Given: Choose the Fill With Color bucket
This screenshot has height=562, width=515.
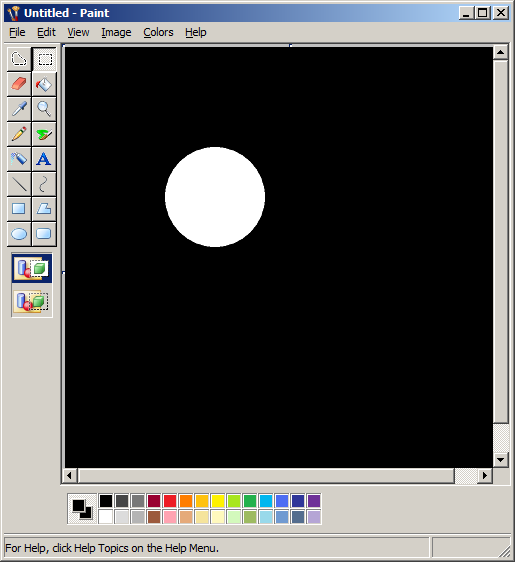Looking at the screenshot, I should coord(44,84).
